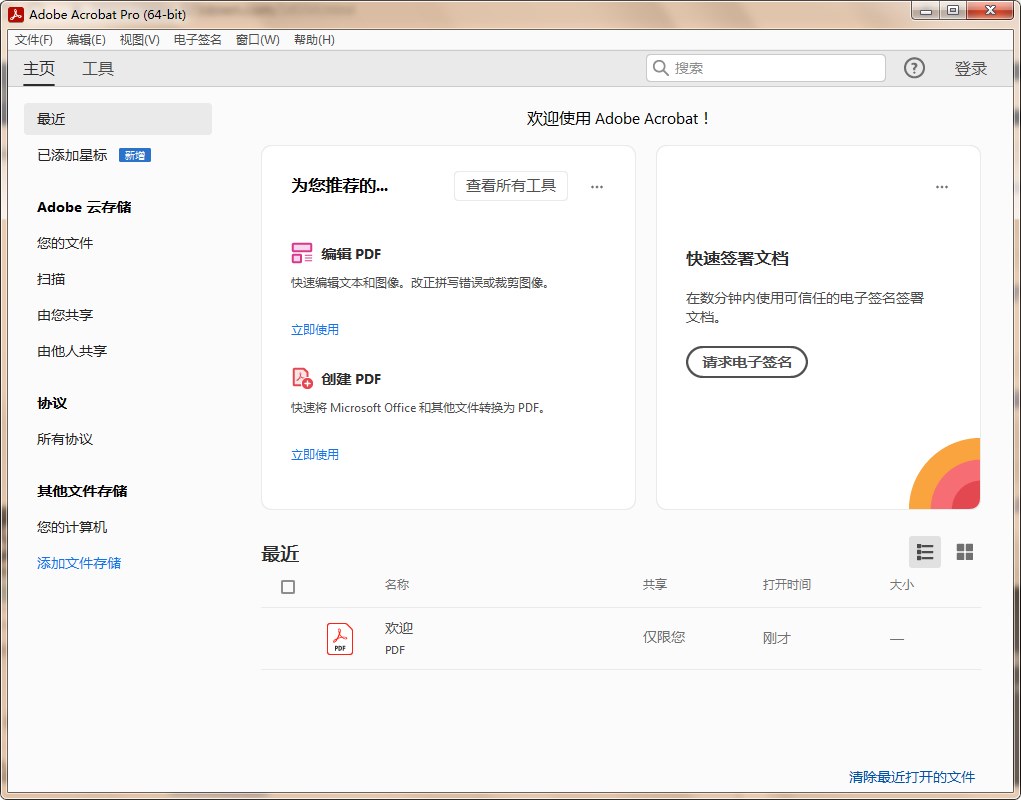Switch recent files to grid view
Image resolution: width=1021 pixels, height=800 pixels.
[x=965, y=552]
